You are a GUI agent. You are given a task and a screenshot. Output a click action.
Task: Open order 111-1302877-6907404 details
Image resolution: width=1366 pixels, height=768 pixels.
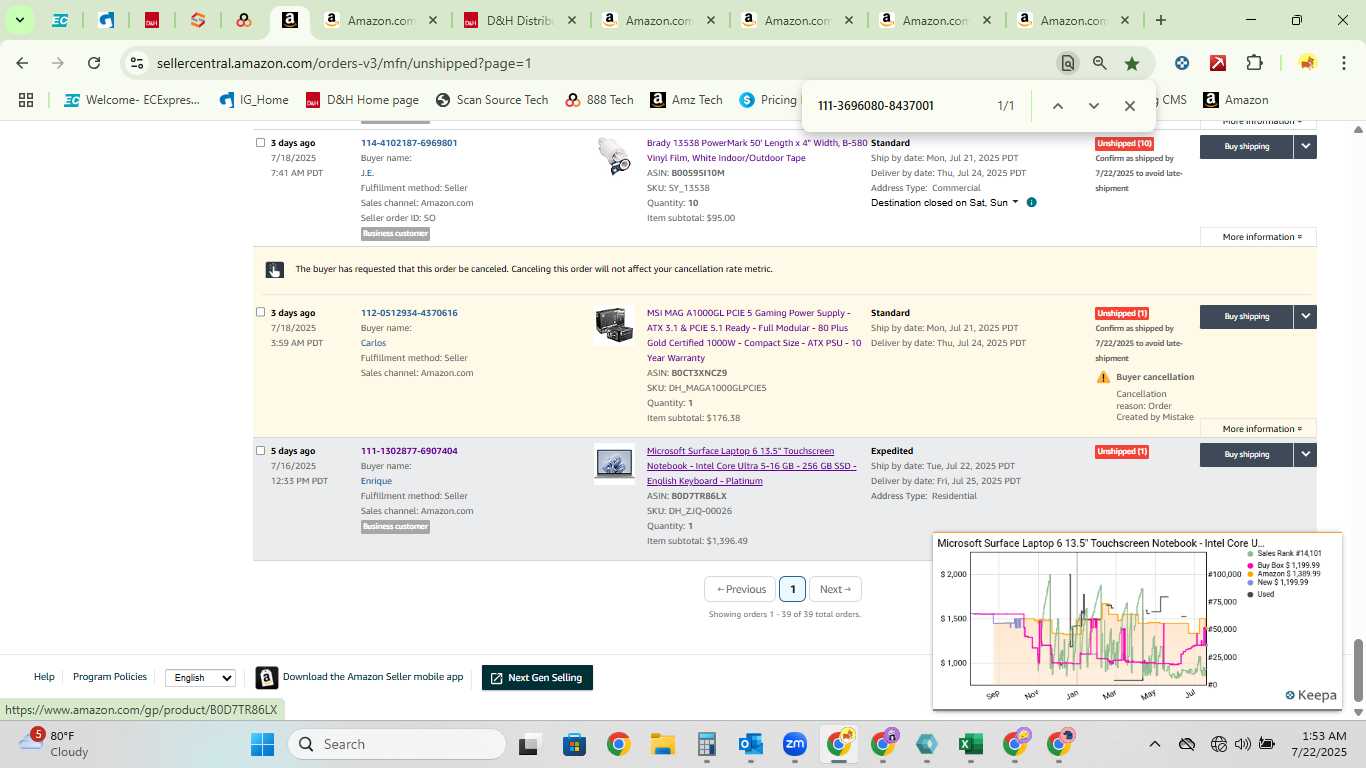(x=409, y=451)
